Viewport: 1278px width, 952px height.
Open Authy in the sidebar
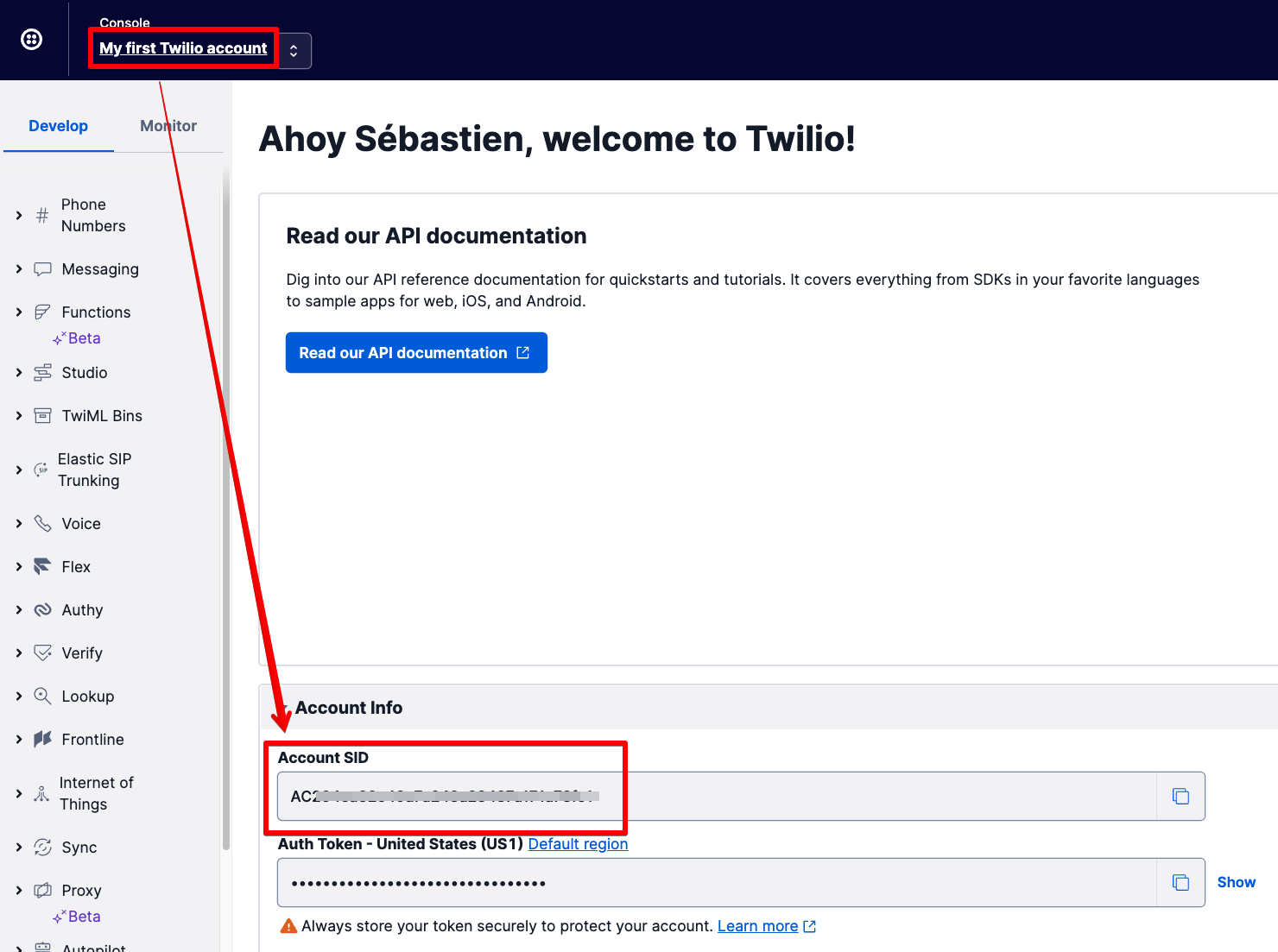click(82, 610)
